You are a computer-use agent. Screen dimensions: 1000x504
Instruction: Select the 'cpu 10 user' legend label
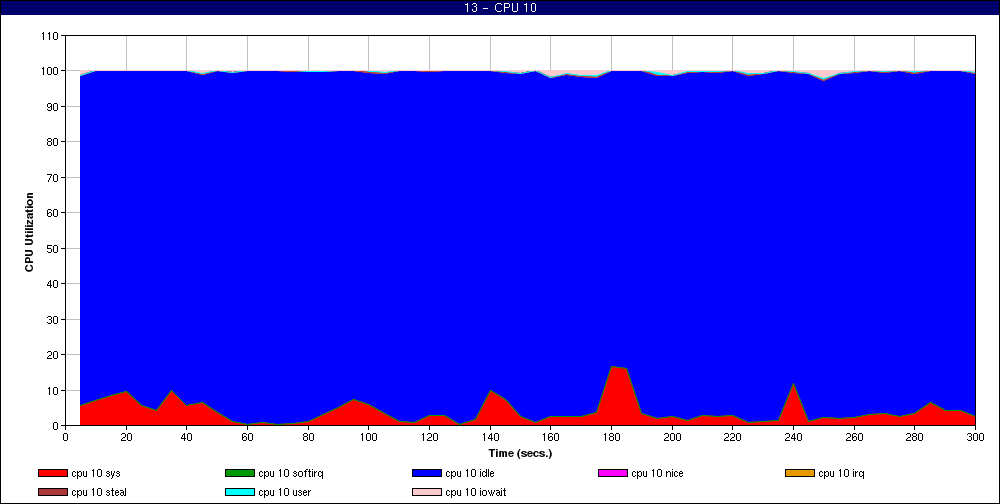coord(284,493)
